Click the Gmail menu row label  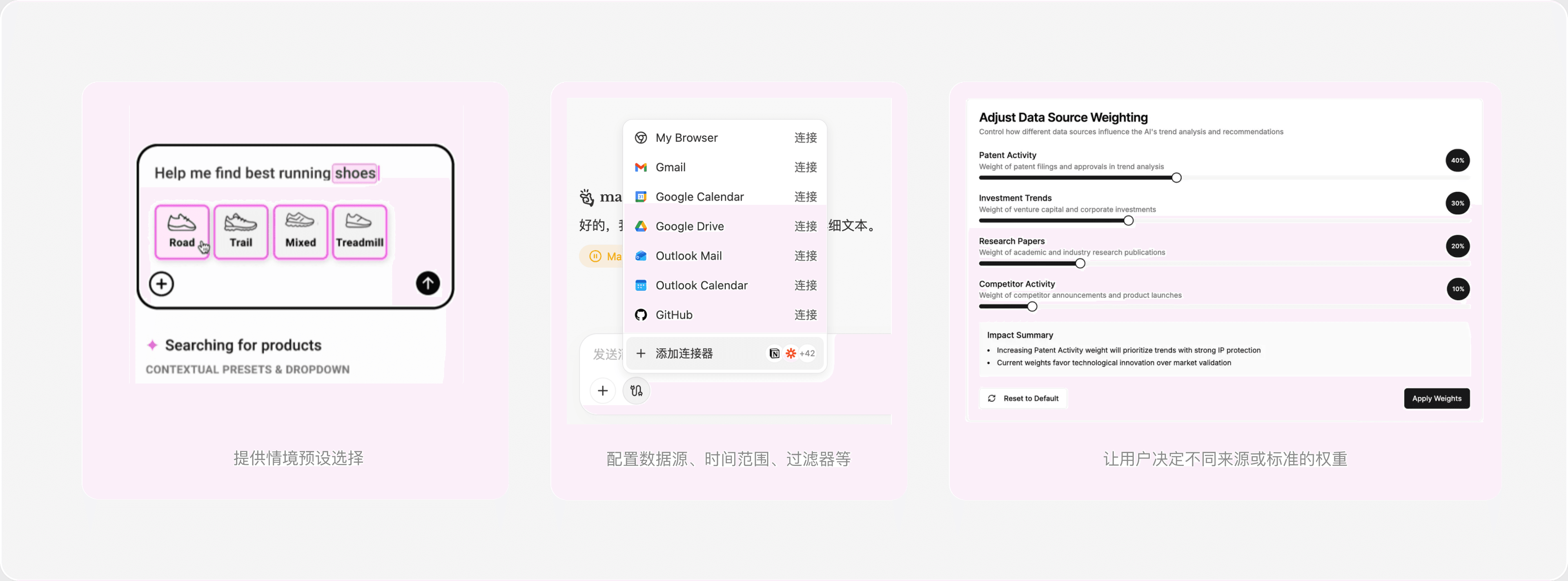(670, 167)
